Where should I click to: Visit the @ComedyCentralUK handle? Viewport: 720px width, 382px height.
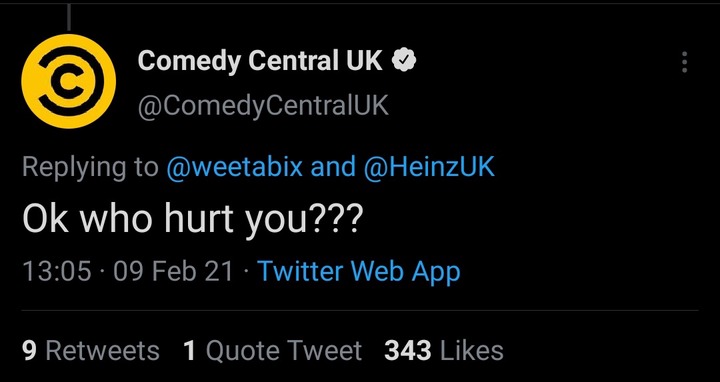click(263, 106)
